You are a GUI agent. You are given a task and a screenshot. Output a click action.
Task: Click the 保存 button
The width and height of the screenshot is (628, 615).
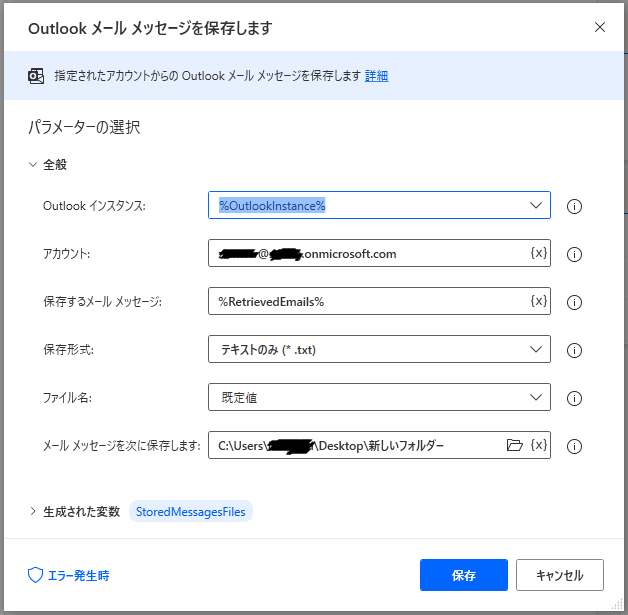[463, 575]
